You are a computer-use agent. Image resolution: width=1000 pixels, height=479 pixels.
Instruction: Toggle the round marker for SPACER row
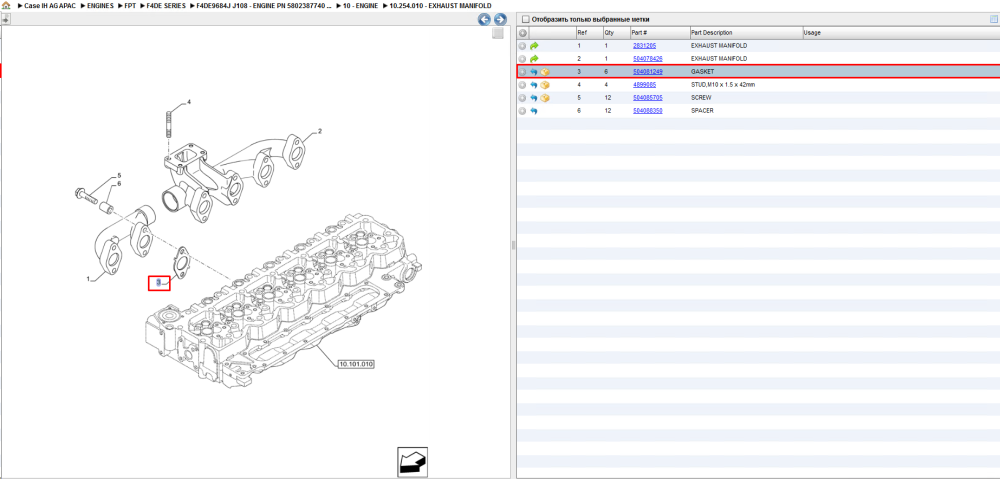click(x=522, y=111)
